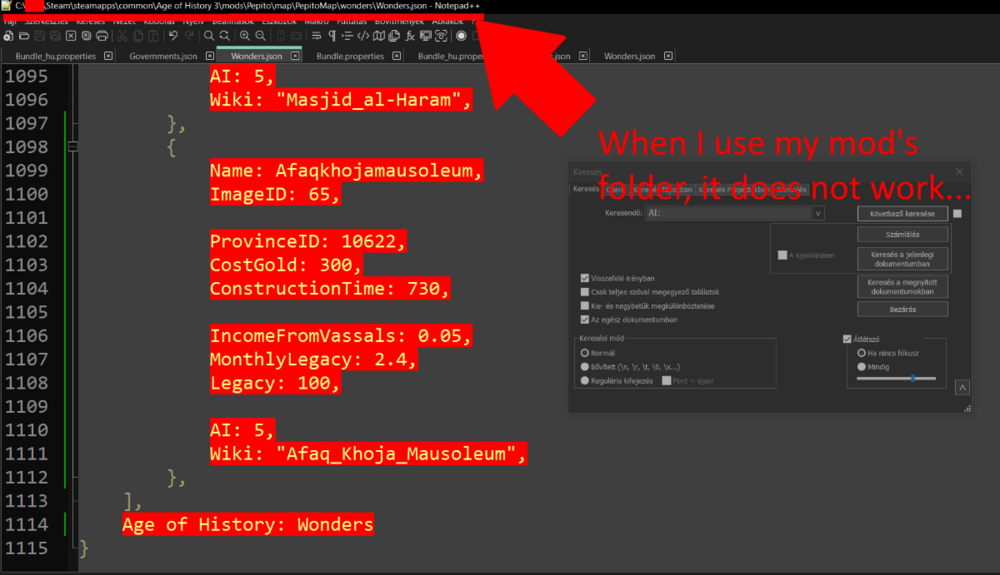Enable Kis- és nagybetűk megkülönböztetése checkbox

pyautogui.click(x=585, y=306)
